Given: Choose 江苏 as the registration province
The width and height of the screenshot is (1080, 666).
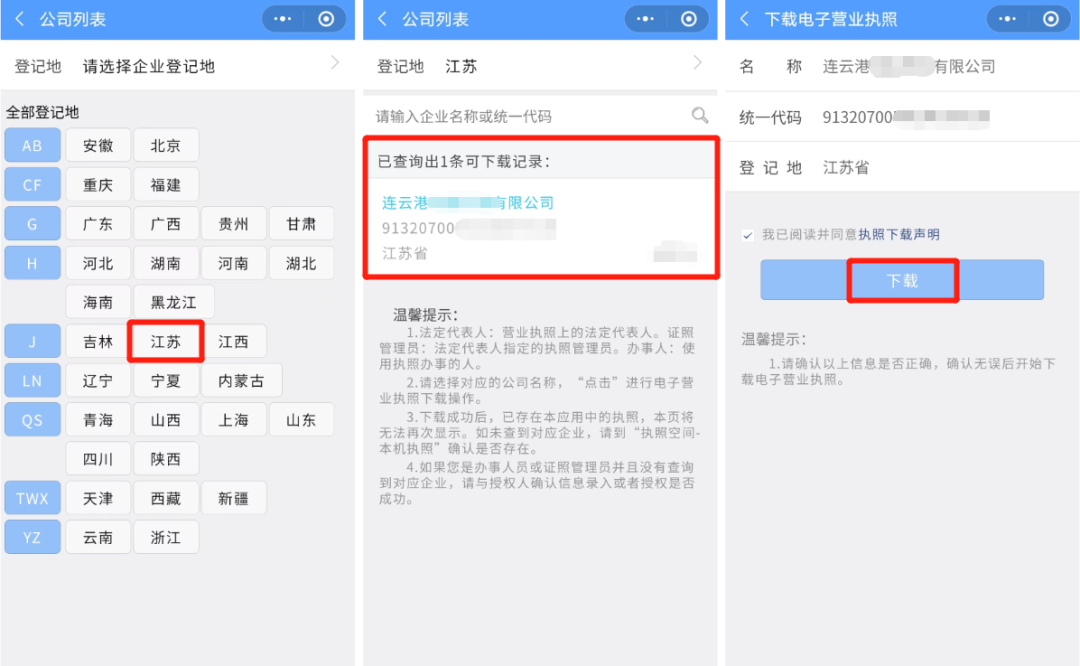Looking at the screenshot, I should click(x=166, y=342).
